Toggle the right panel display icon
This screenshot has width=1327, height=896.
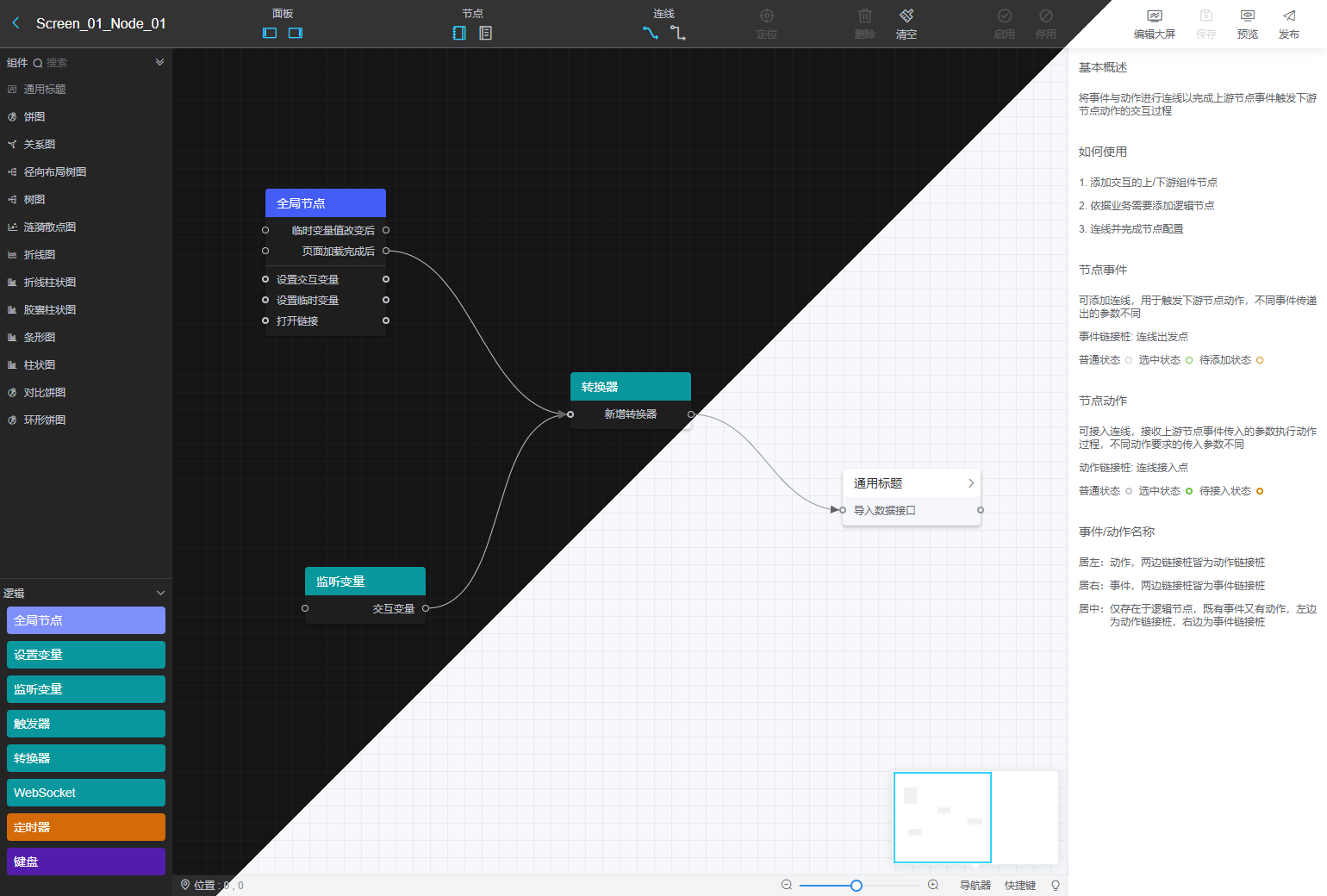(x=296, y=33)
